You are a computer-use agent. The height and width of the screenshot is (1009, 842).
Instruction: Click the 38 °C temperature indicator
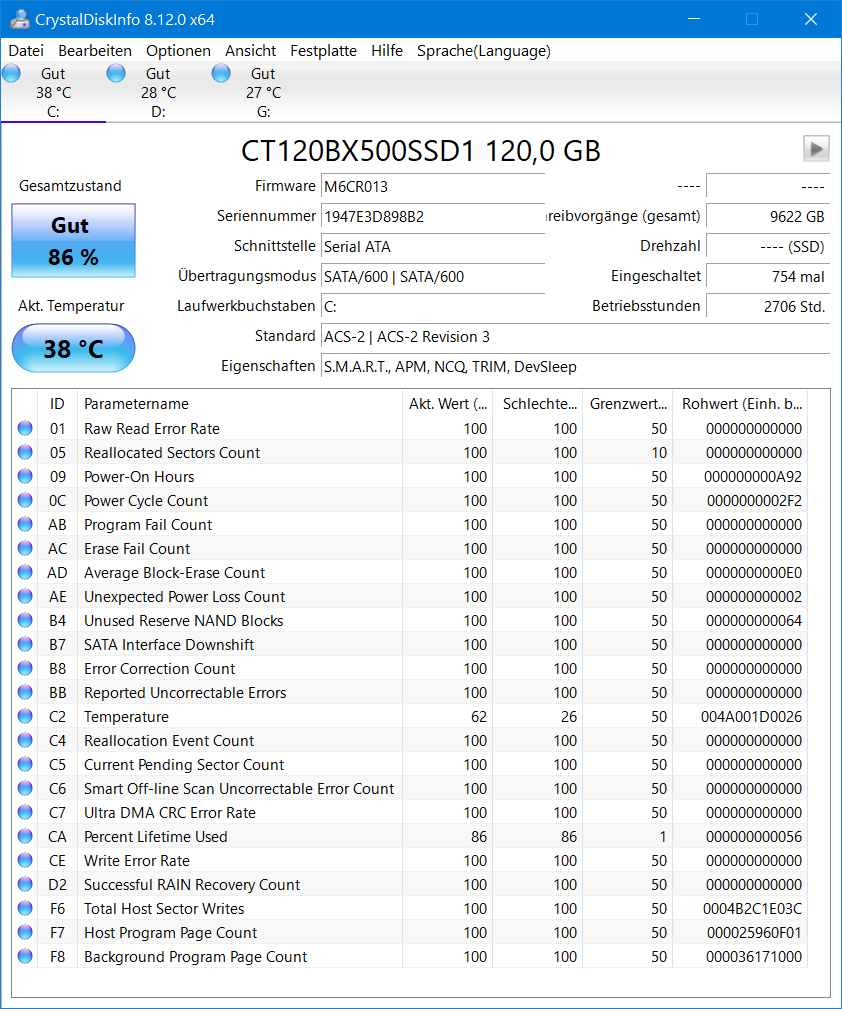[x=73, y=348]
